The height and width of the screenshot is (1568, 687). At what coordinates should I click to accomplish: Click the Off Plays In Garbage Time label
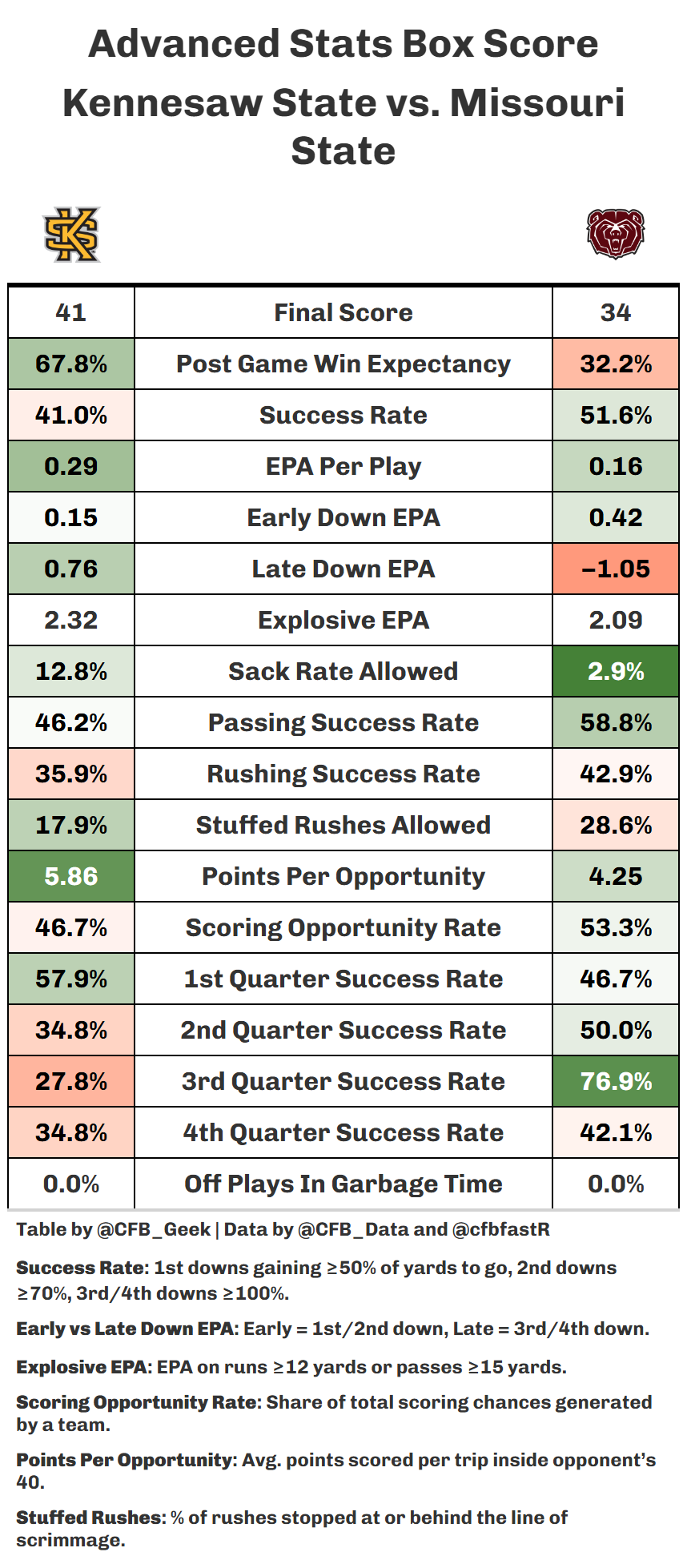point(343,1184)
